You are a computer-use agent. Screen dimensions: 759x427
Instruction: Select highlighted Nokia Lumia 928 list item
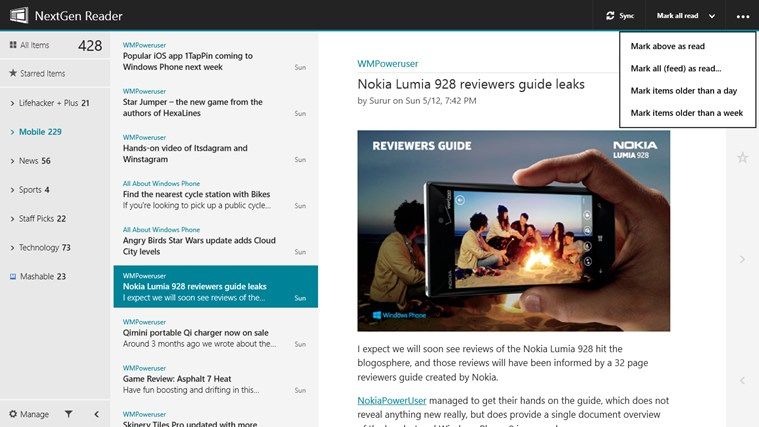215,287
